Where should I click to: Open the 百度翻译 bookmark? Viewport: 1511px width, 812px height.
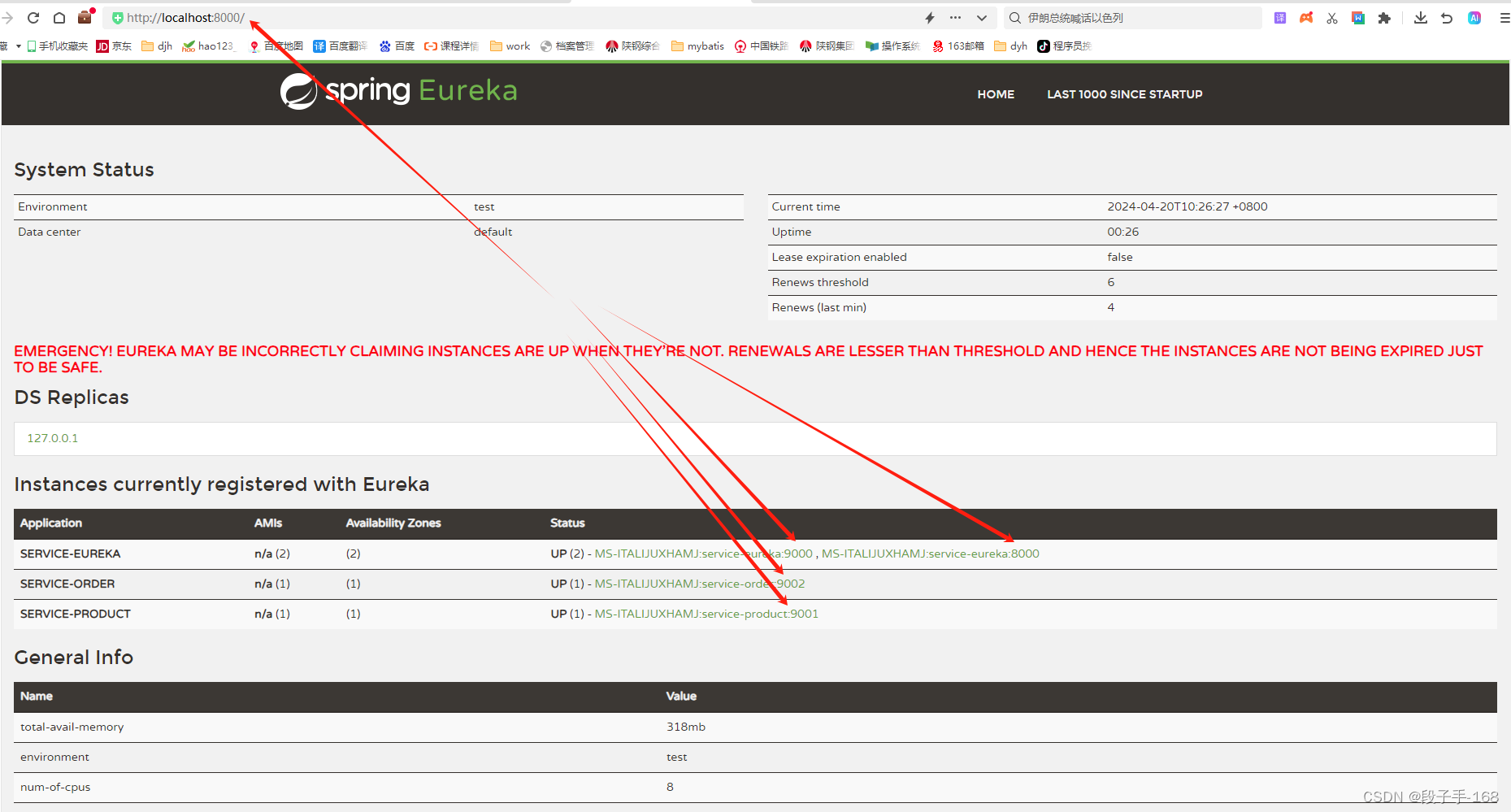(x=340, y=46)
